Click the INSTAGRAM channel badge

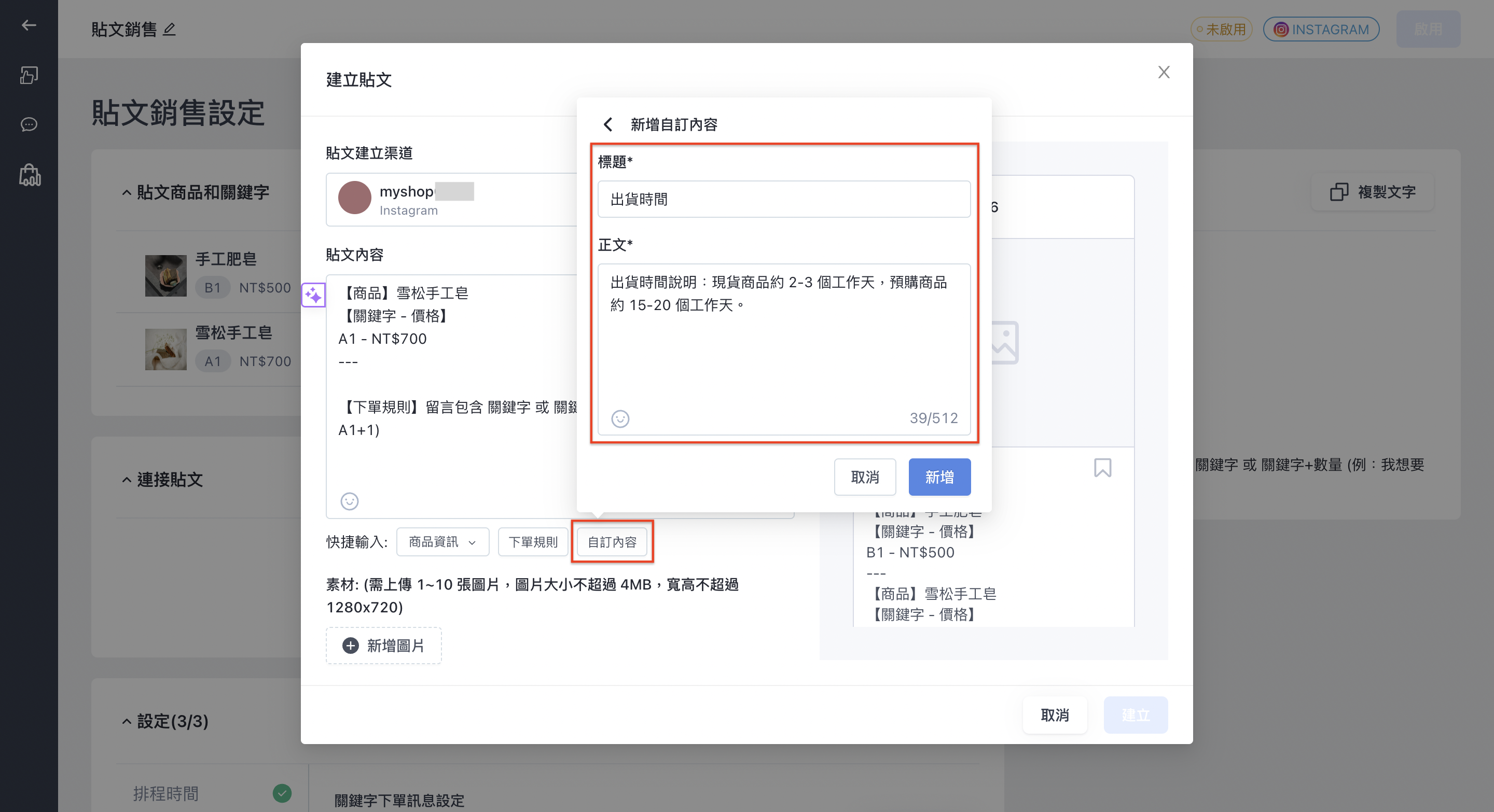1321,29
